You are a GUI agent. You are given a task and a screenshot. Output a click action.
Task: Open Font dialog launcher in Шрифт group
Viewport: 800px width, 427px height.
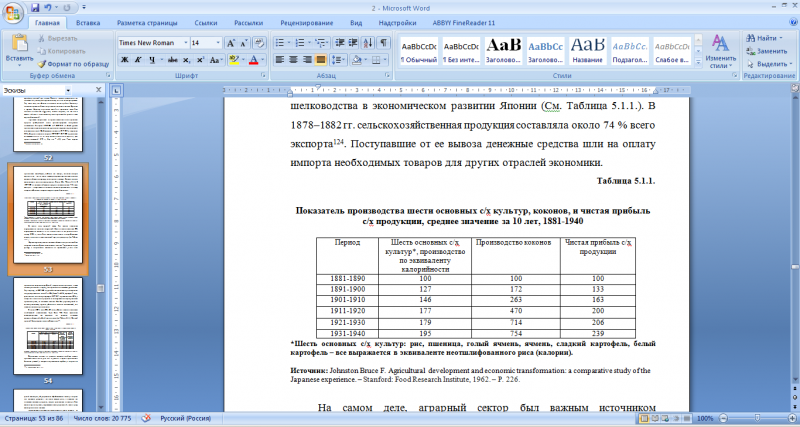[x=263, y=76]
